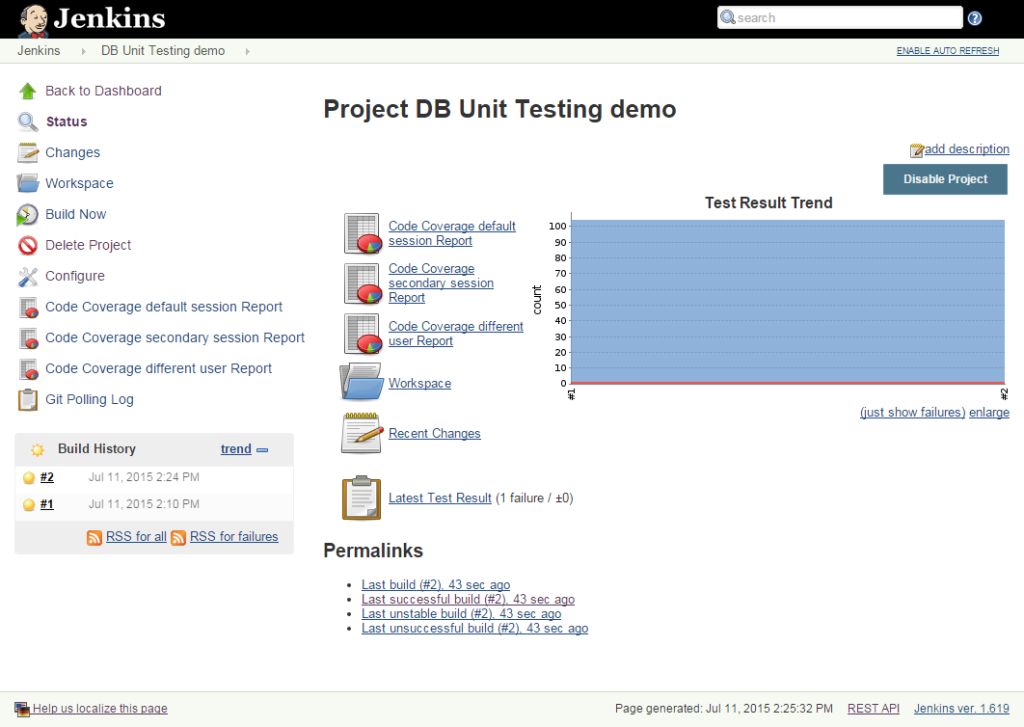Click the Jenkins butler logo icon
Screen dimensions: 1024x727
(x=33, y=20)
